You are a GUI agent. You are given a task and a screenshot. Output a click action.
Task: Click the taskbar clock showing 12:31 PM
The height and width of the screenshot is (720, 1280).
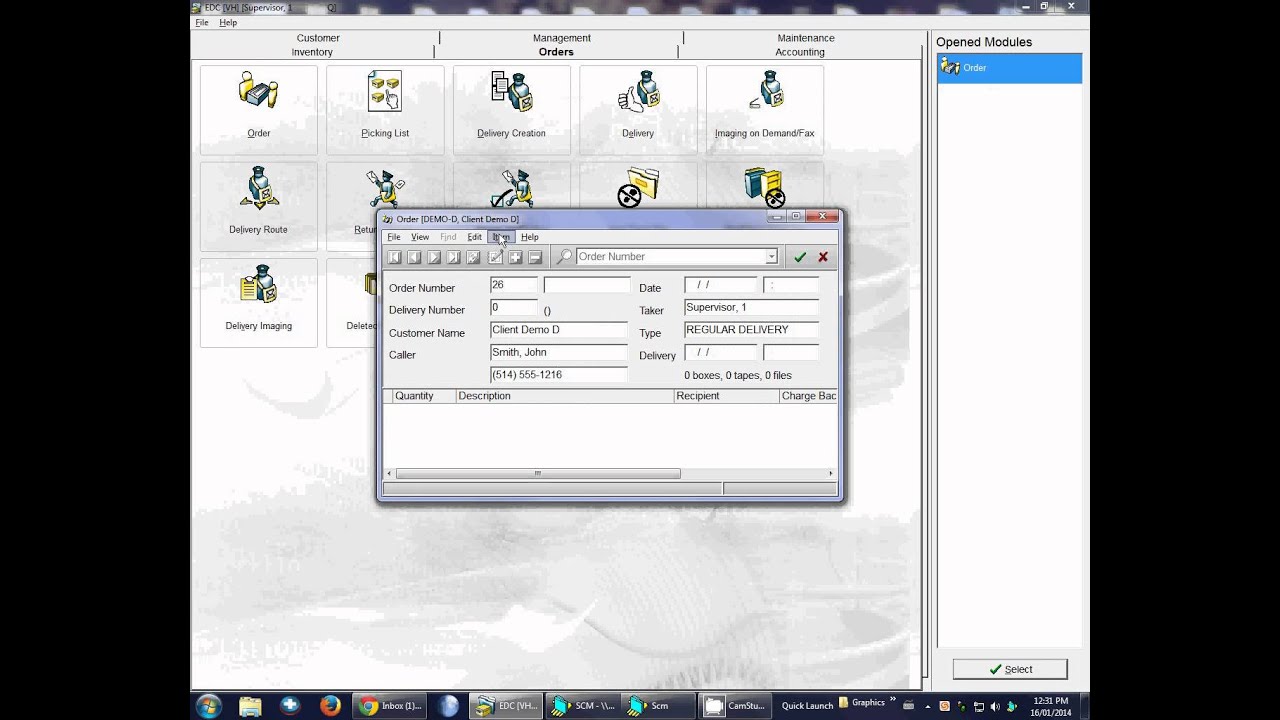(1050, 706)
